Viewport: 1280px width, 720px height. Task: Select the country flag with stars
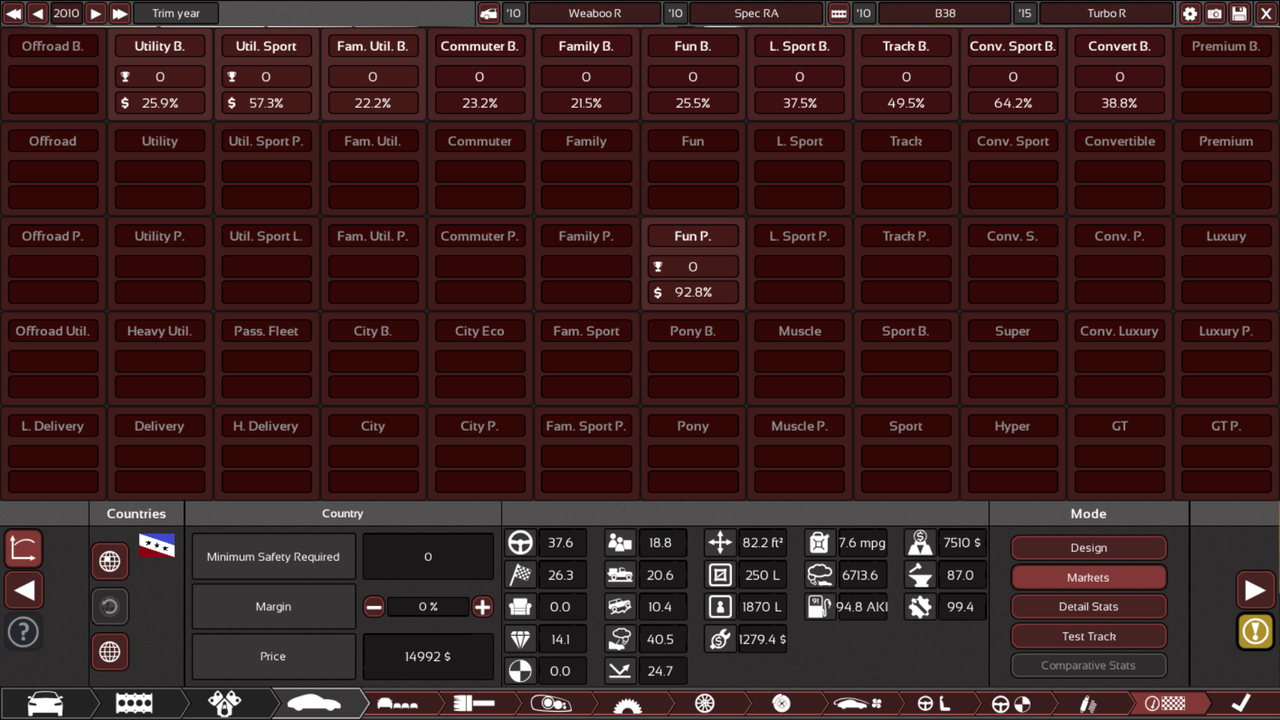[x=156, y=546]
